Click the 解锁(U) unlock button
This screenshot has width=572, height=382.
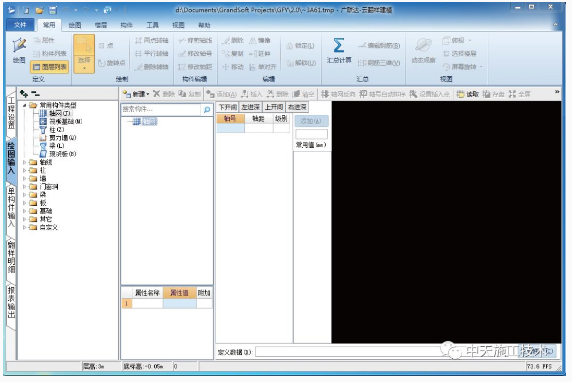pos(301,63)
